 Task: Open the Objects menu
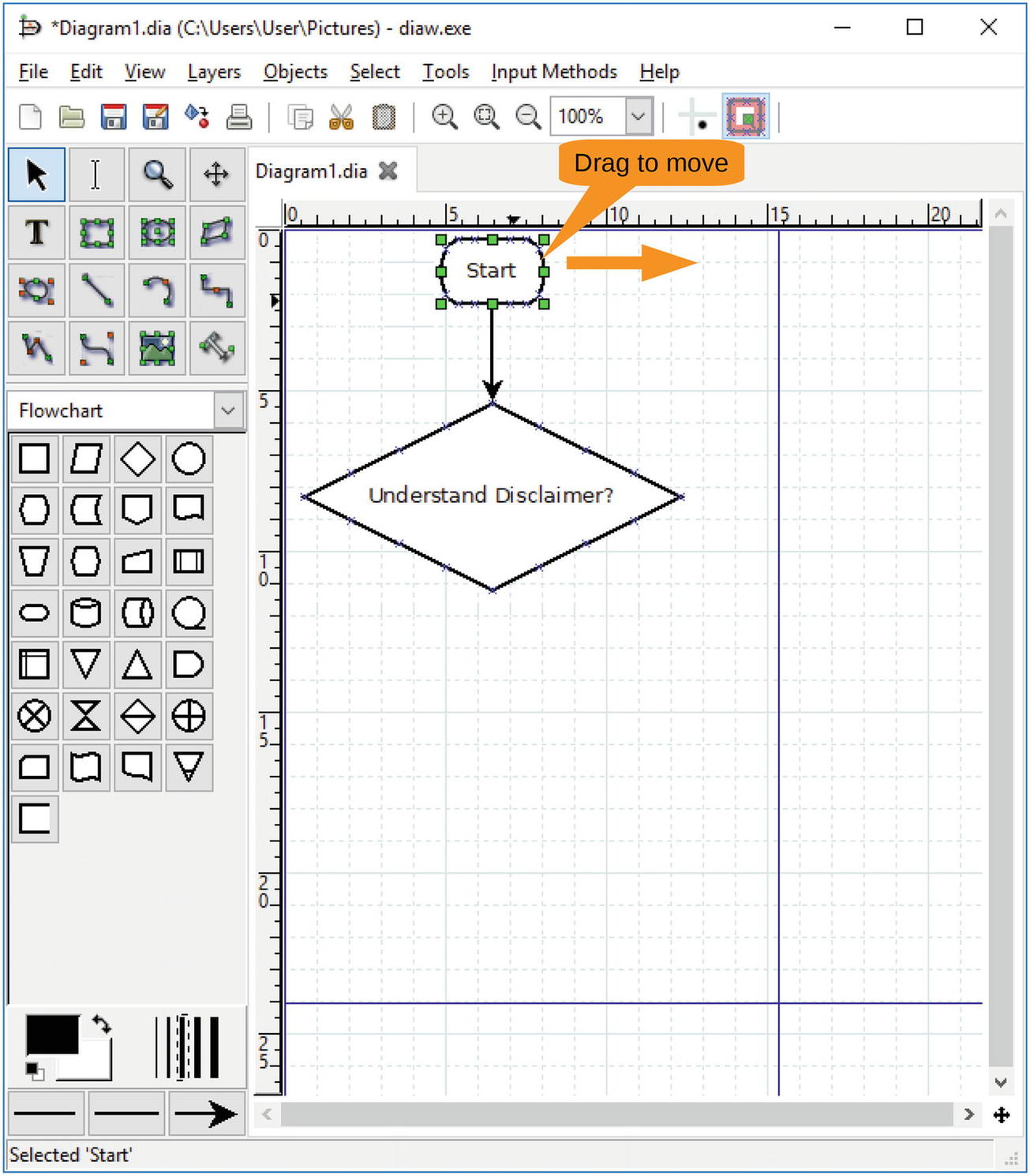pos(295,72)
